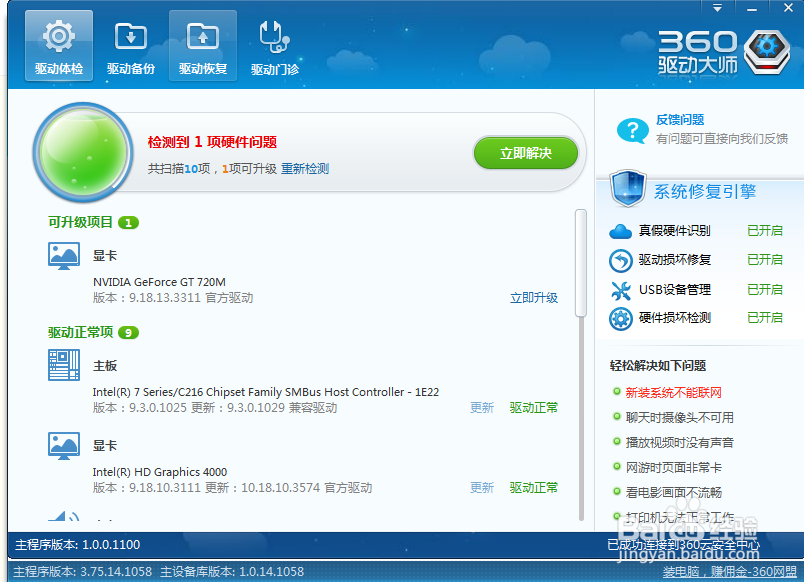Click the 硬件损坏检测 gear icon
This screenshot has height=582, width=804.
click(x=620, y=318)
